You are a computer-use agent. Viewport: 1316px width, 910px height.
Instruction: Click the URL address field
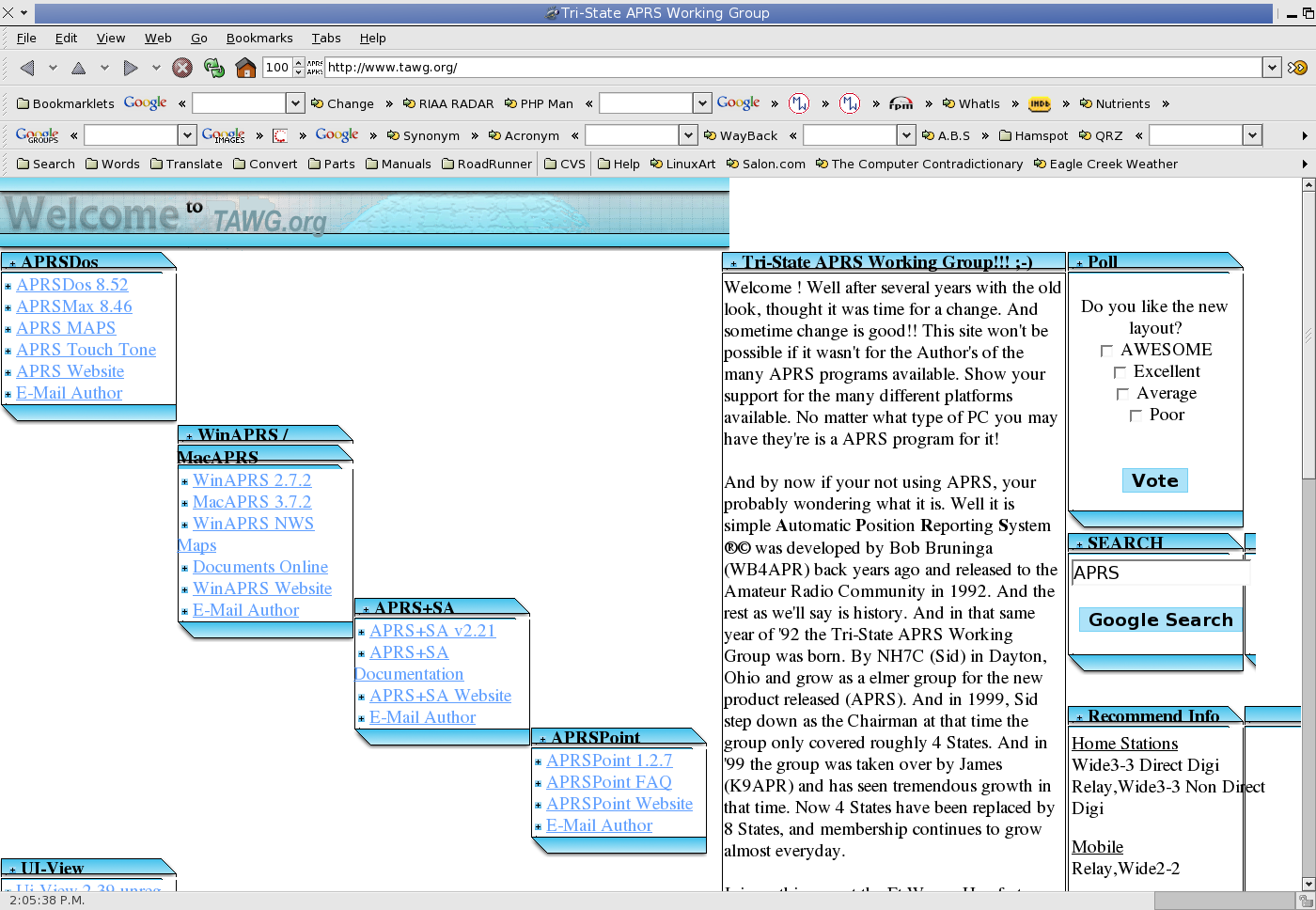[792, 68]
